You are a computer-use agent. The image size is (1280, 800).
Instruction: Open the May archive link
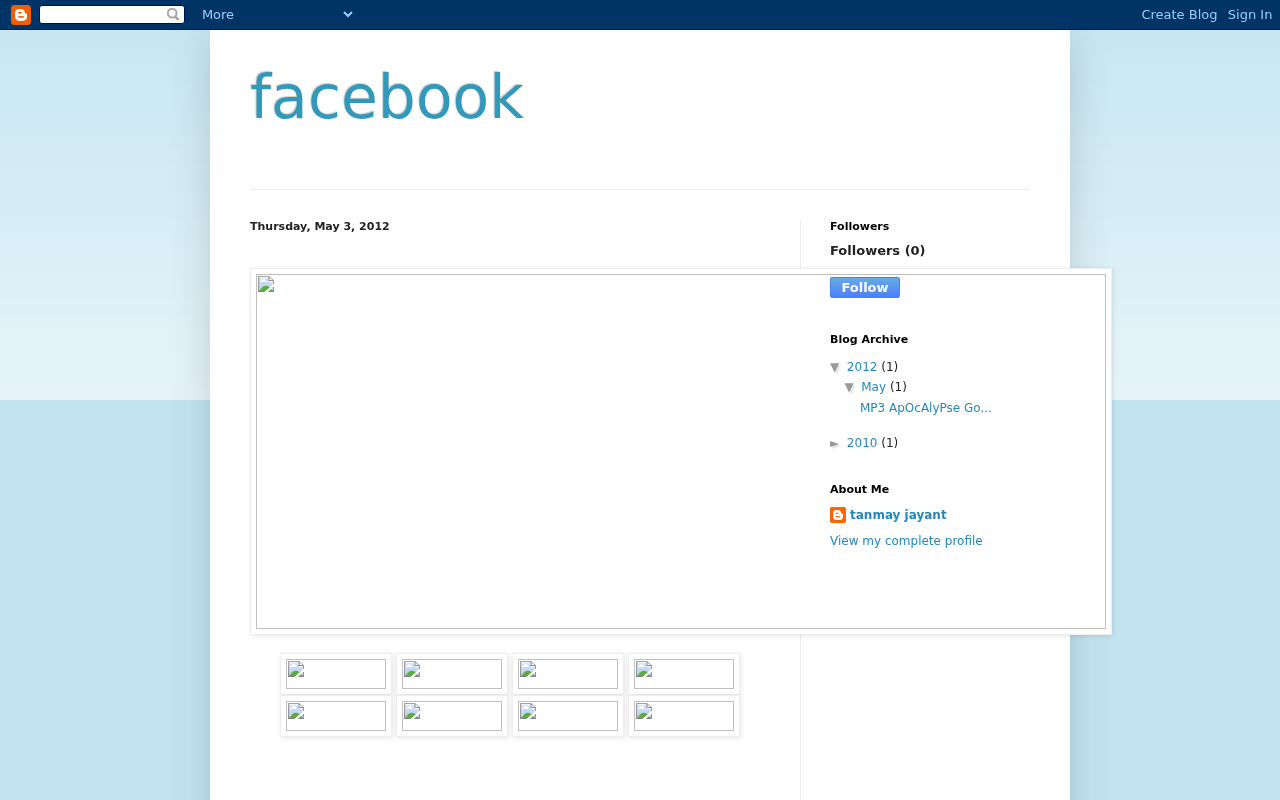tap(873, 387)
